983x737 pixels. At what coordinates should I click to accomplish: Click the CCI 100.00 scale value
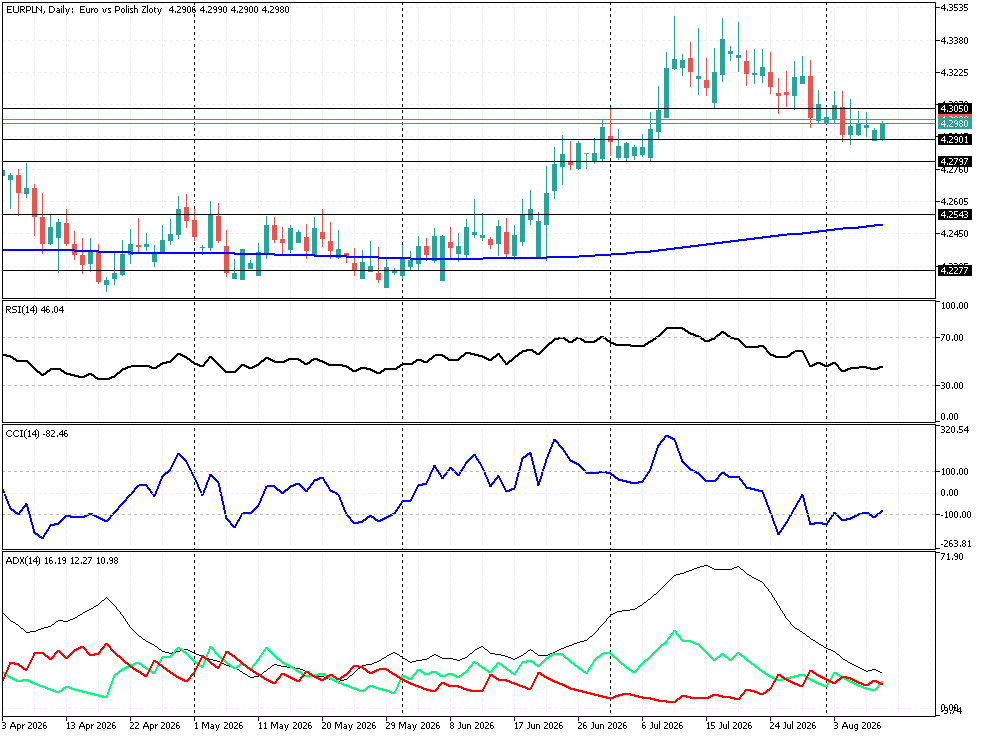pos(954,472)
